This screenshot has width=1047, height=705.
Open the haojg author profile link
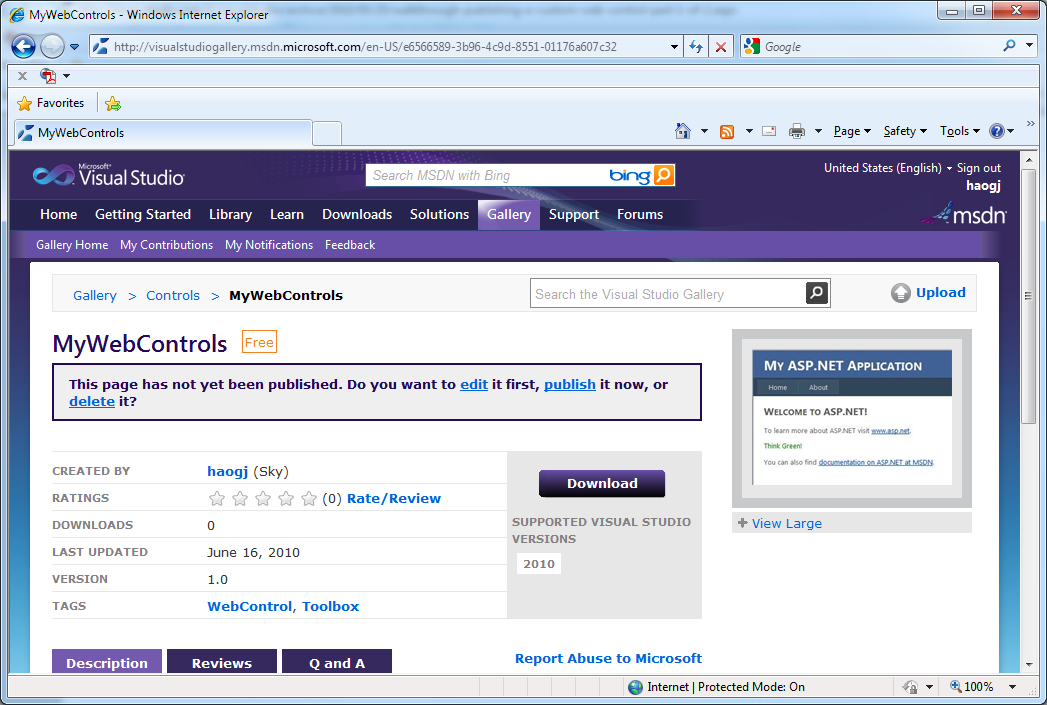[x=228, y=471]
